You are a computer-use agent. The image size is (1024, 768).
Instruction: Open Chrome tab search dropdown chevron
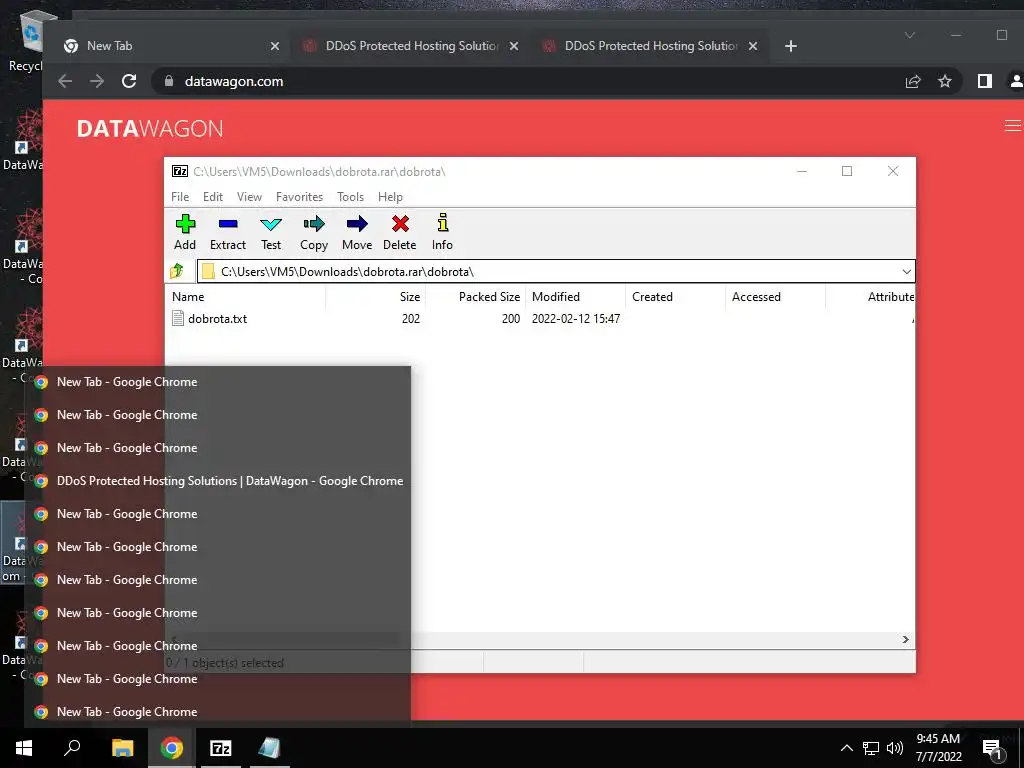pos(910,35)
